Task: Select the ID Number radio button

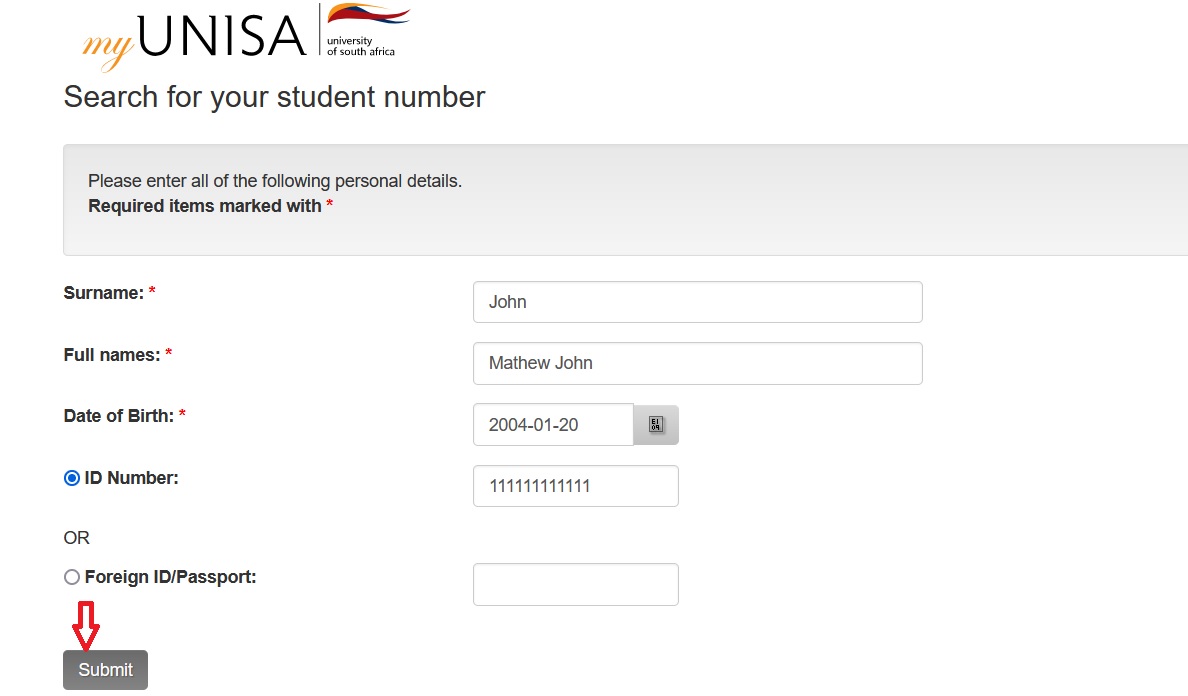Action: pos(71,478)
